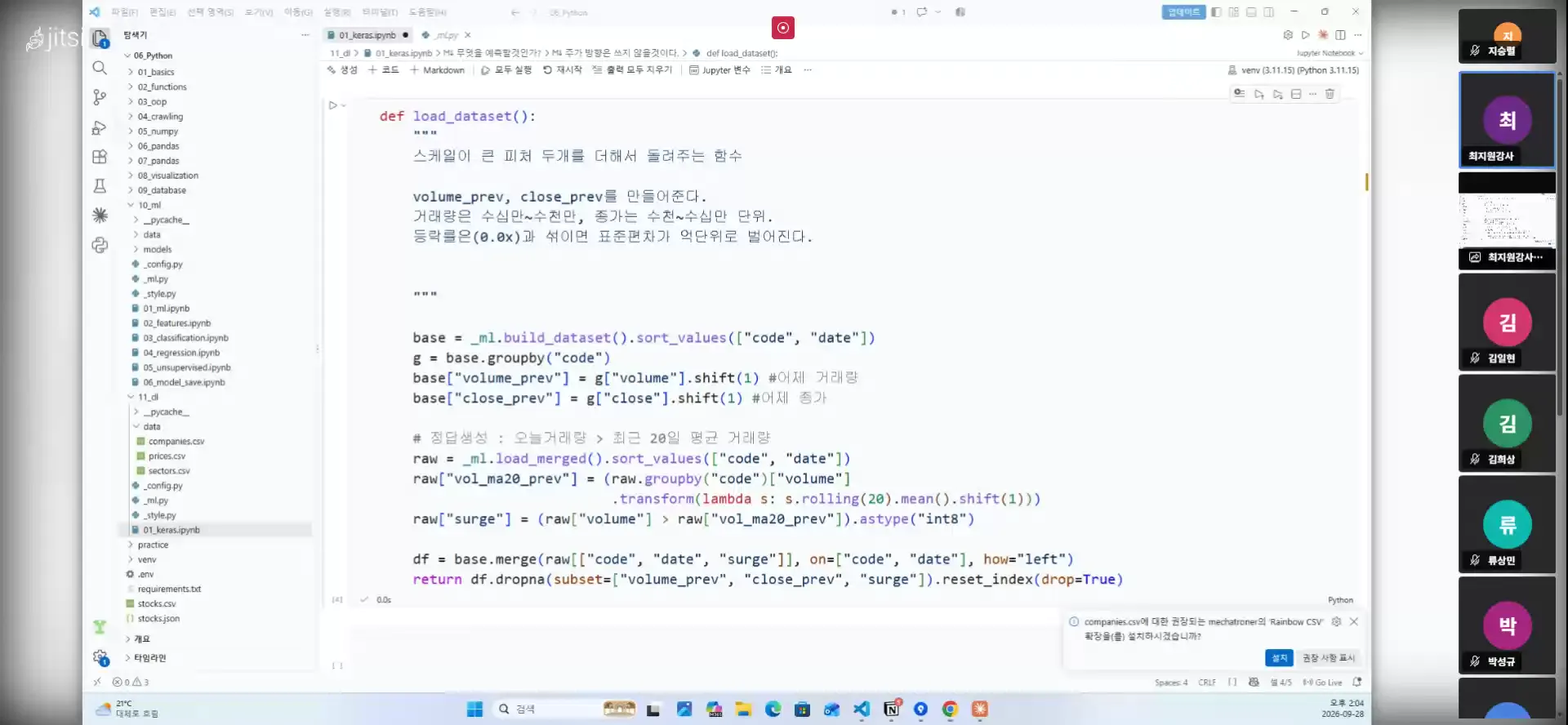Open customize layout button
Viewport: 1568px width, 725px height.
coord(1234,12)
